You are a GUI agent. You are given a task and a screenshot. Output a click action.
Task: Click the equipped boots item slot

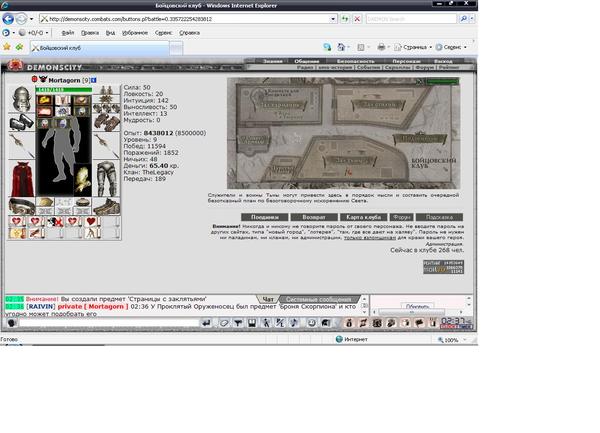click(x=107, y=207)
